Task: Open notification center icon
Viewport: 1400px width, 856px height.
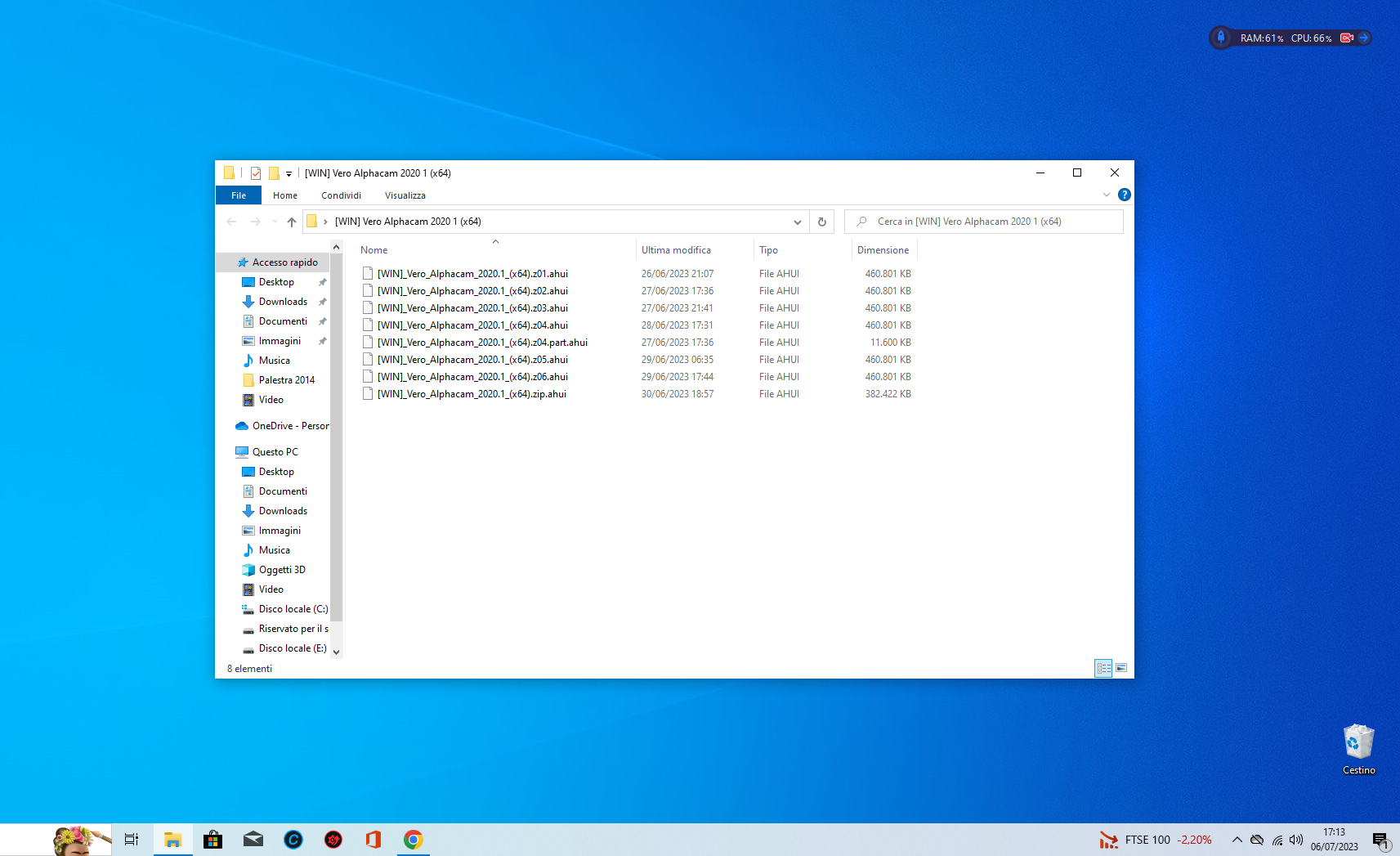Action: tap(1380, 840)
